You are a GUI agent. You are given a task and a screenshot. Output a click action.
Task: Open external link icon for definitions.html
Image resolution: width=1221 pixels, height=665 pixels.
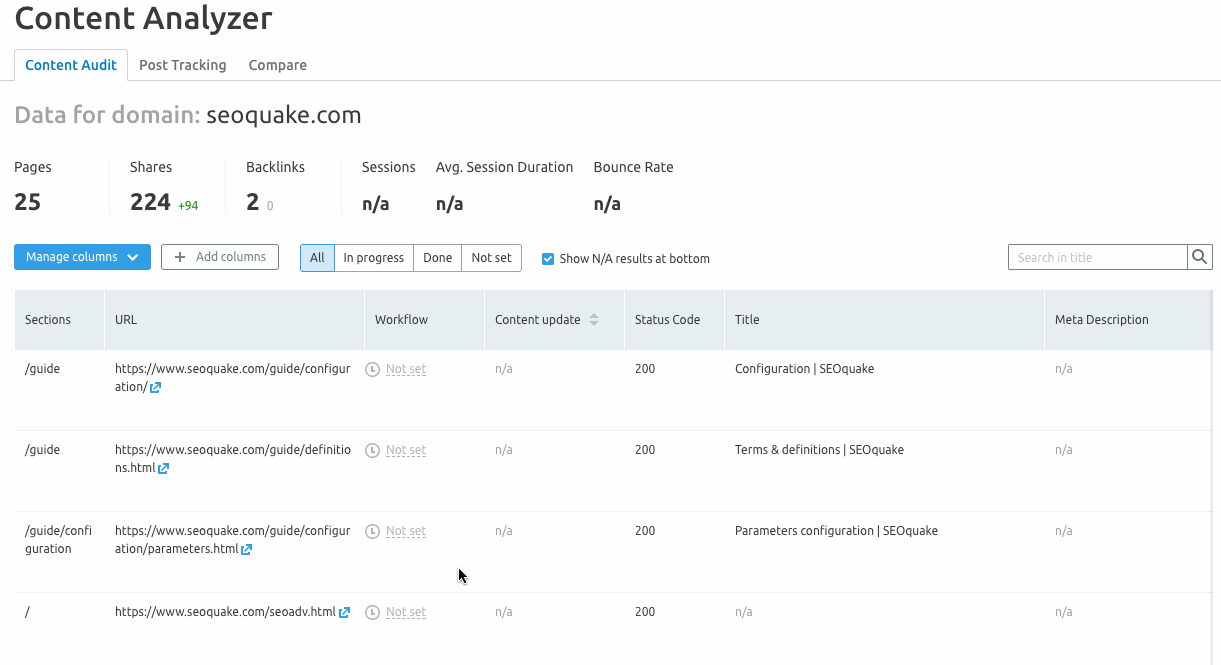point(163,469)
